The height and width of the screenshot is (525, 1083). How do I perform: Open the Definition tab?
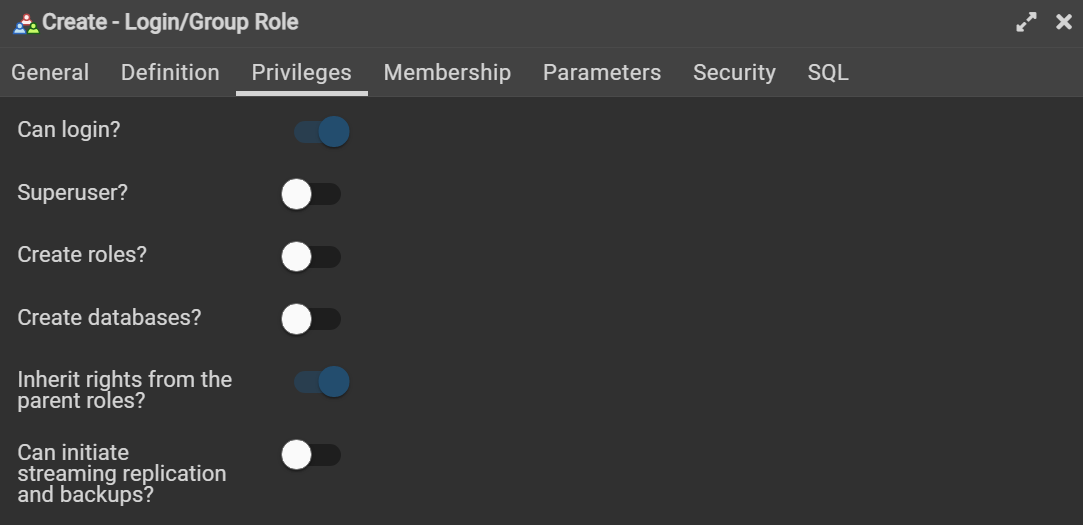click(170, 73)
